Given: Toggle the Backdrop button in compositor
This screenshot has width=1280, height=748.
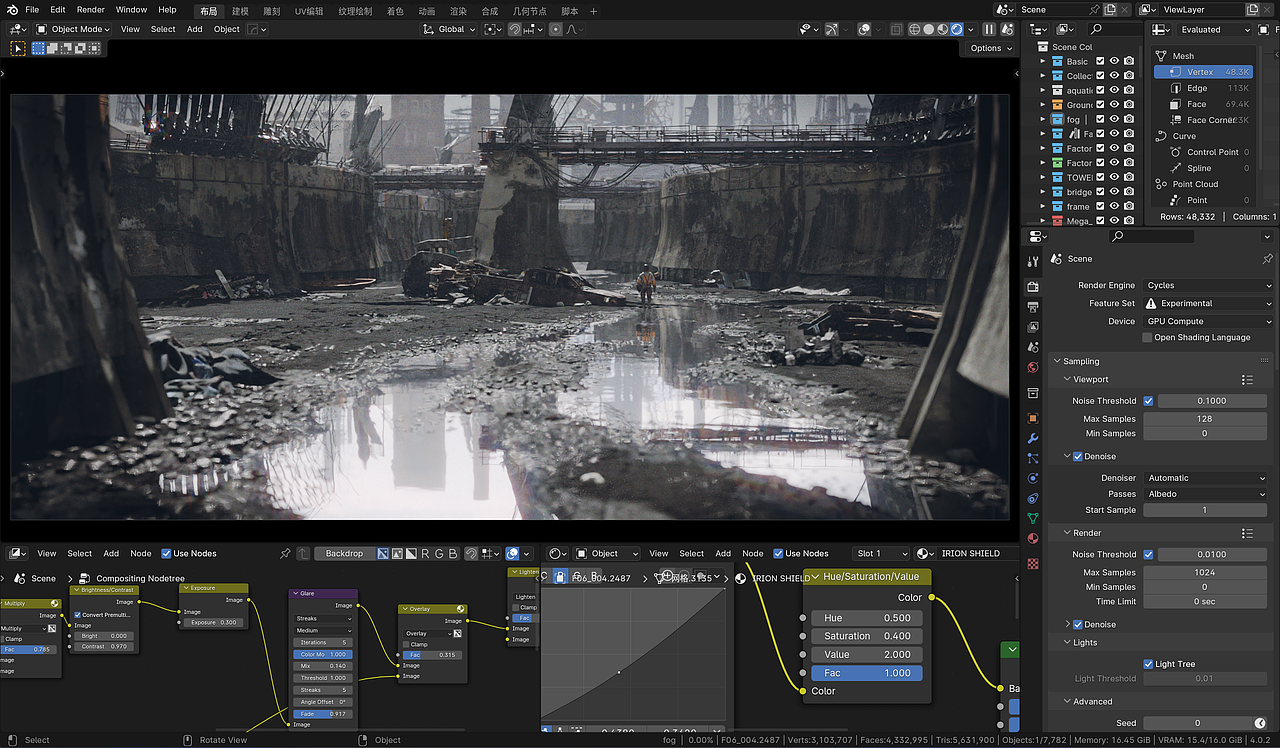Looking at the screenshot, I should coord(344,553).
